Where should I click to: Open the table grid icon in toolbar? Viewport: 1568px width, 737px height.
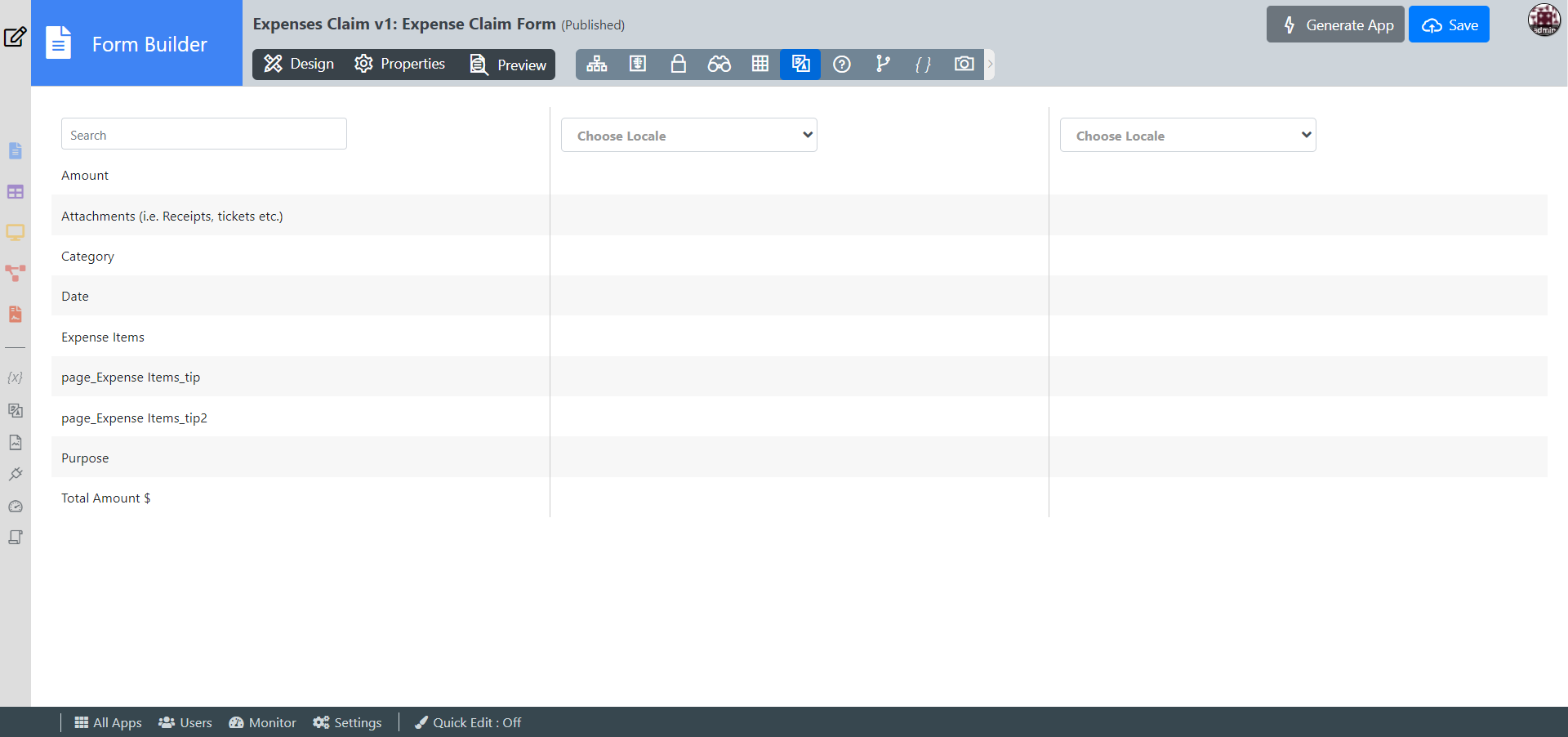coord(760,64)
